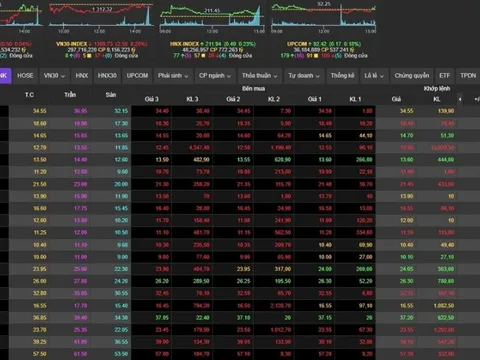480x360 pixels.
Task: Click the Bên mua group header
Action: pyautogui.click(x=253, y=89)
